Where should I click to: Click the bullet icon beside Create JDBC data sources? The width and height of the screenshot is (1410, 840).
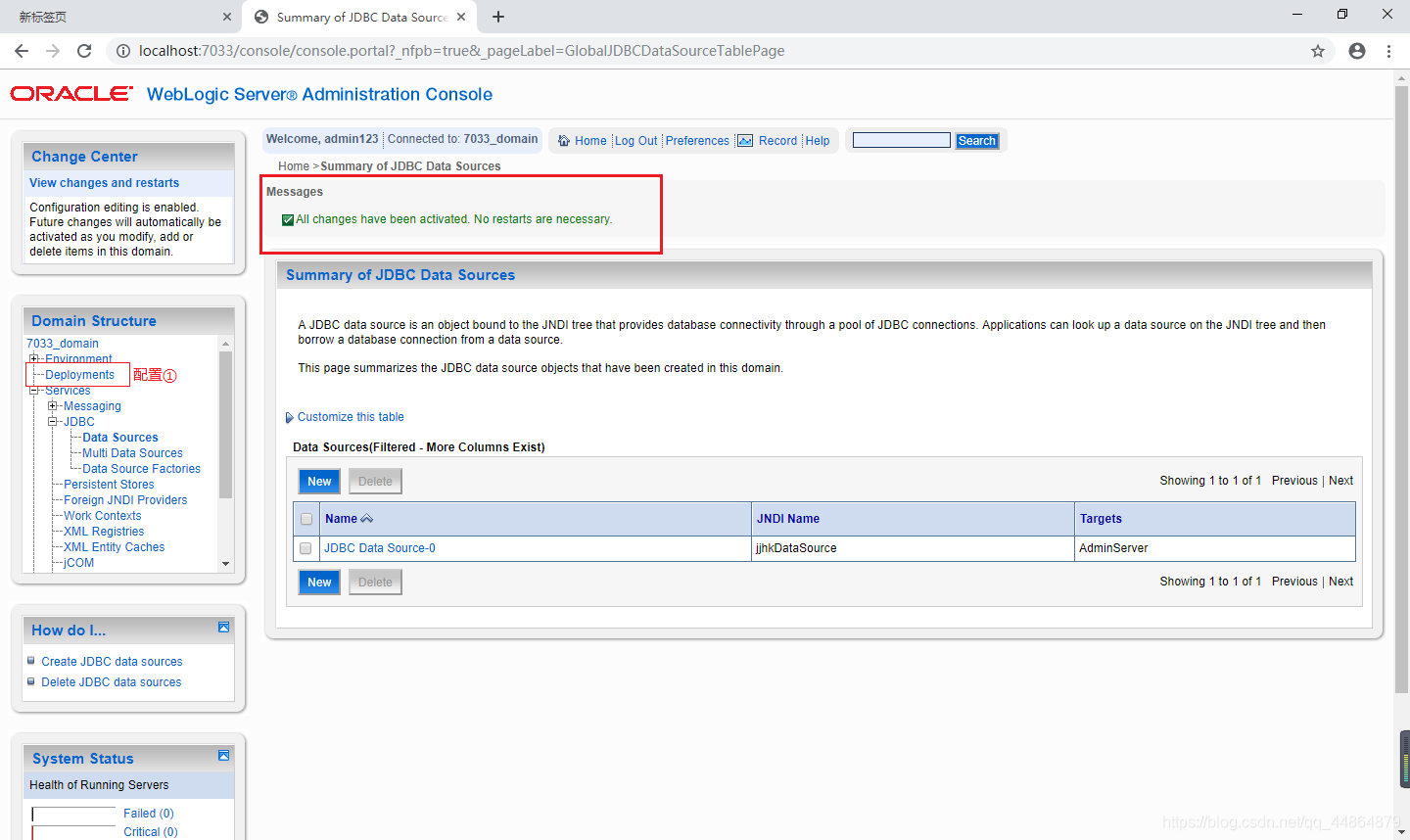[x=31, y=661]
